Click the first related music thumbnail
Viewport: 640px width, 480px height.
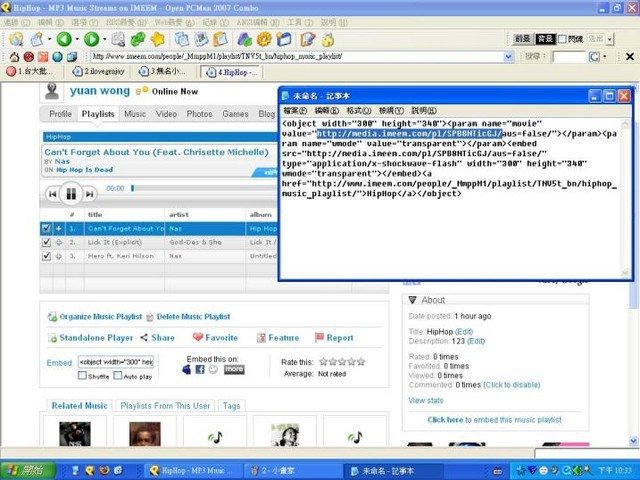75,433
